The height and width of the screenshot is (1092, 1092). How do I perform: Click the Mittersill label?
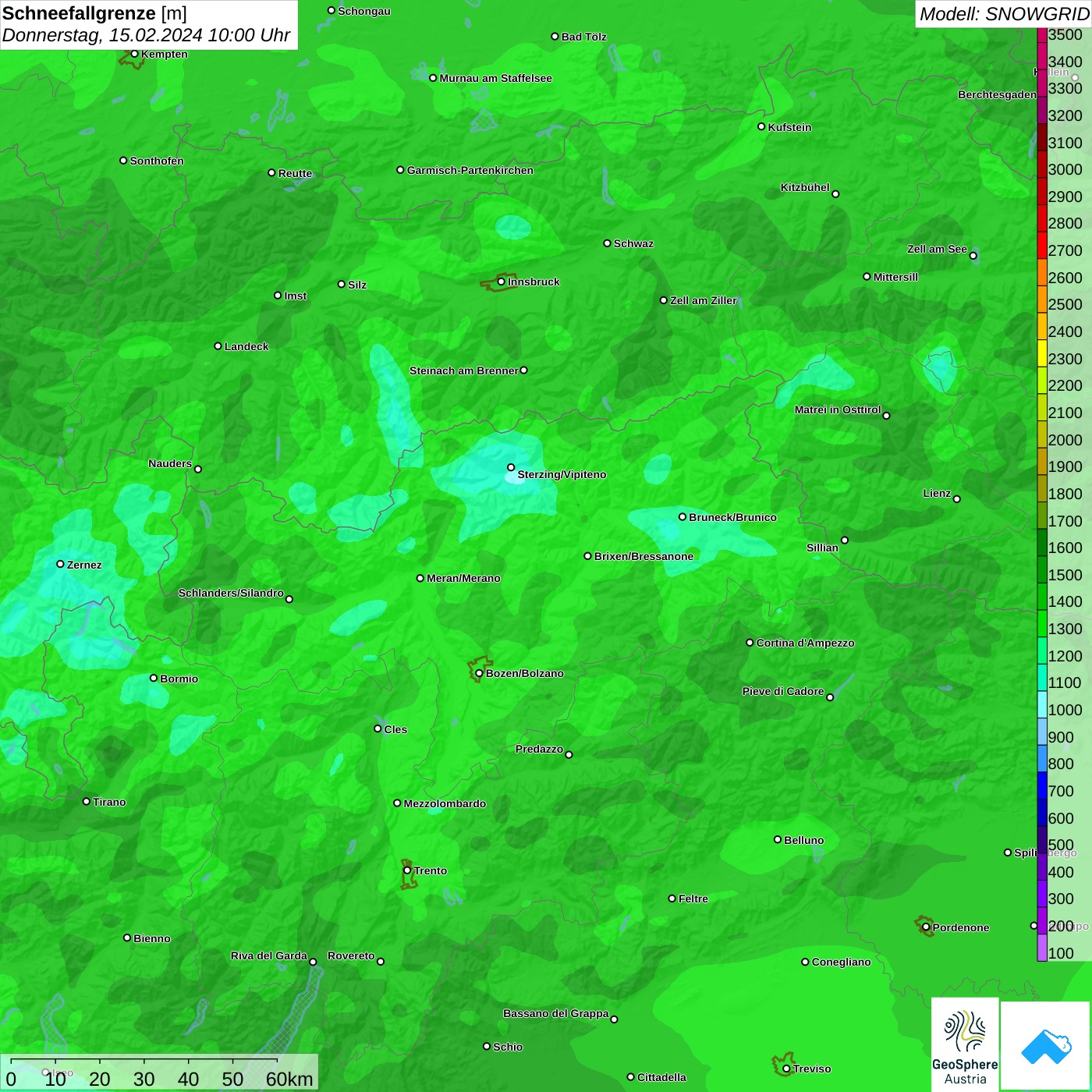point(895,277)
